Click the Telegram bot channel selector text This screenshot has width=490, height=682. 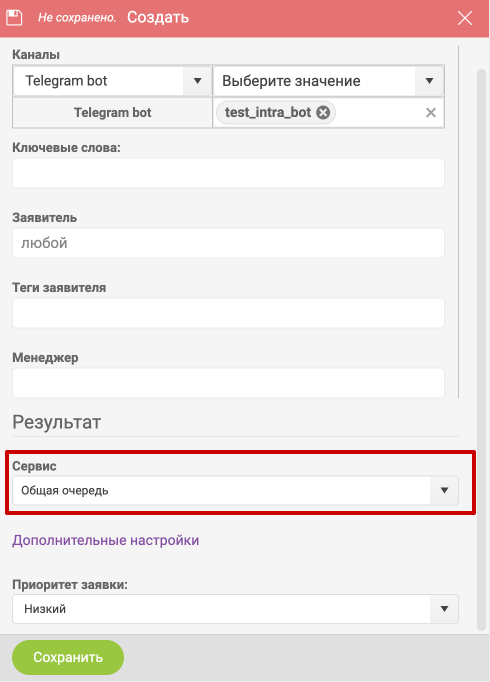pyautogui.click(x=66, y=81)
